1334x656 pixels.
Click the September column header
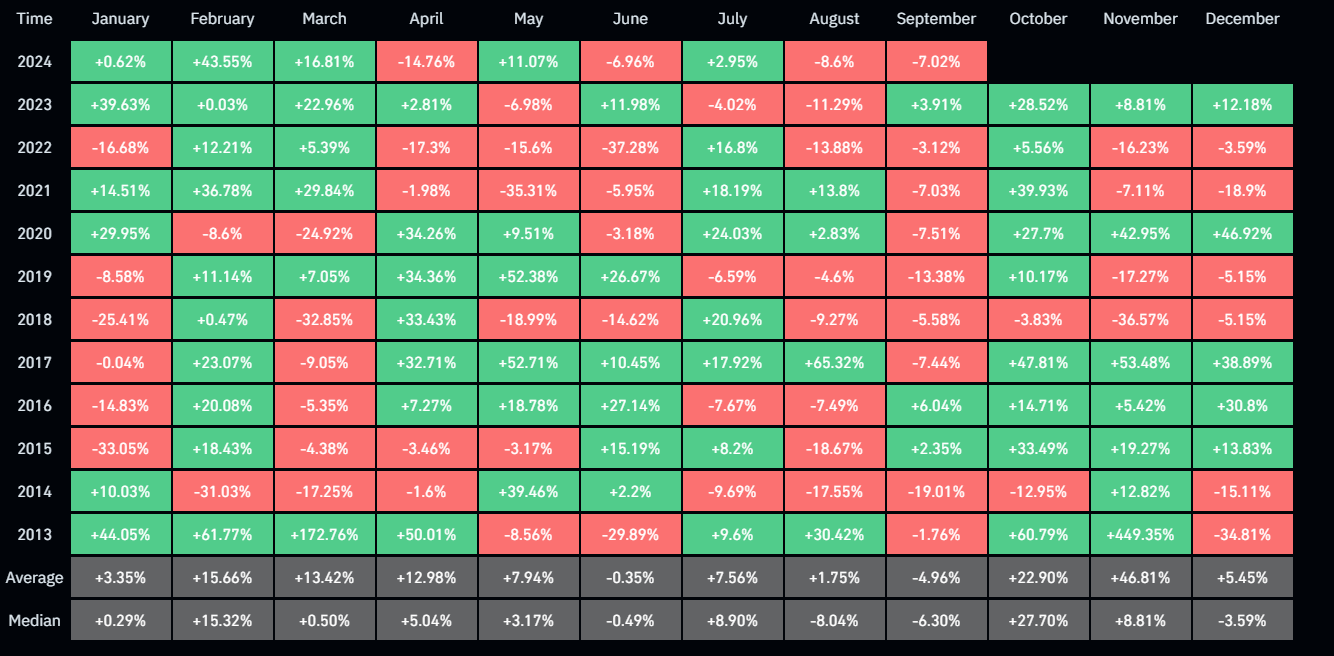pos(936,19)
